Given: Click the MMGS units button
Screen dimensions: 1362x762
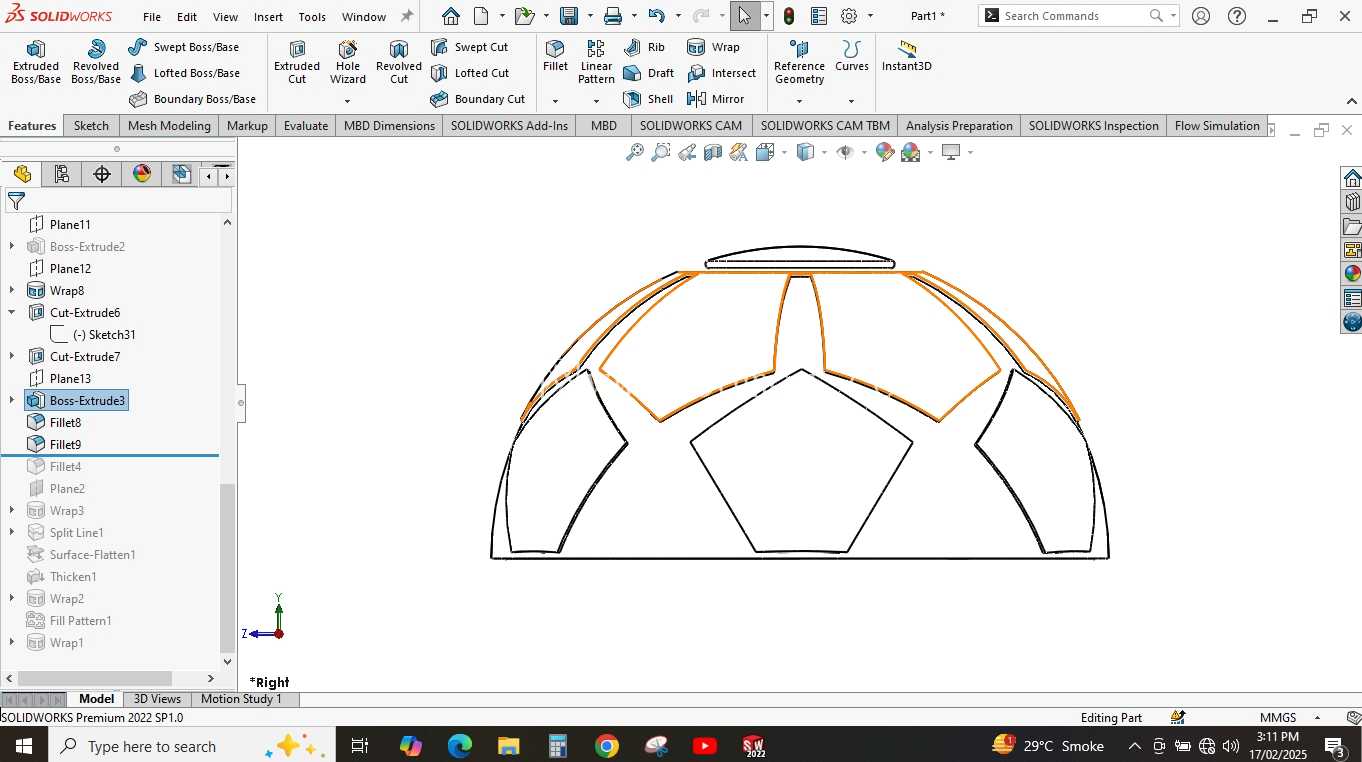Looking at the screenshot, I should tap(1278, 717).
